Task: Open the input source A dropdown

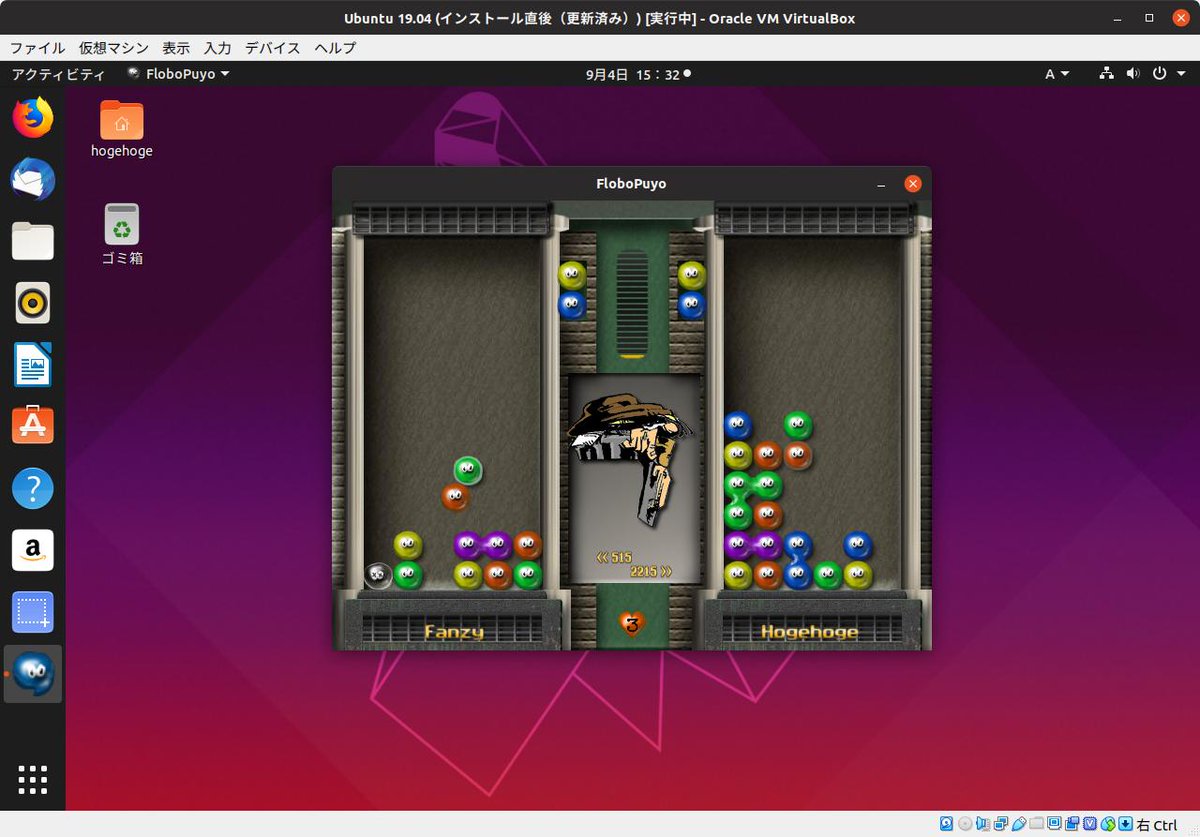Action: coord(1057,74)
